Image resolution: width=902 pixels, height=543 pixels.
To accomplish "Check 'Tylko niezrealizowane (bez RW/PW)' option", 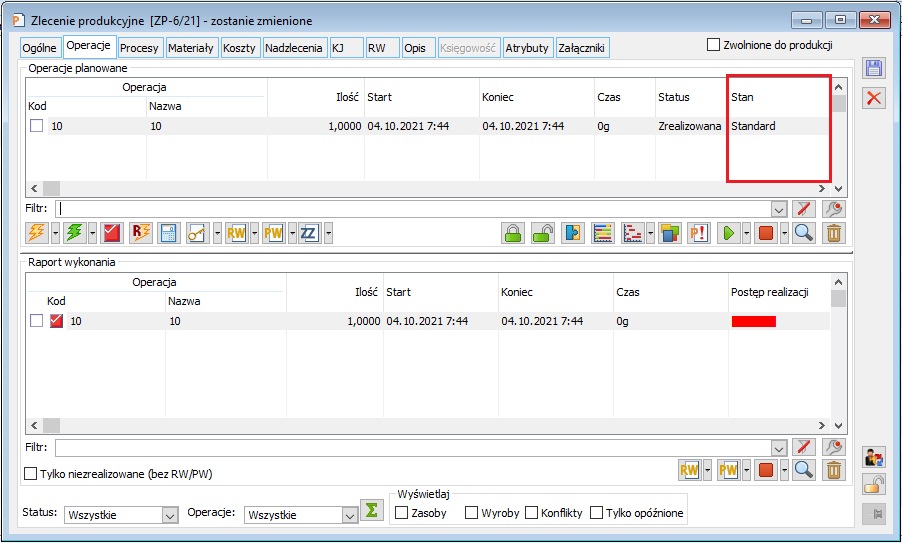I will point(30,473).
